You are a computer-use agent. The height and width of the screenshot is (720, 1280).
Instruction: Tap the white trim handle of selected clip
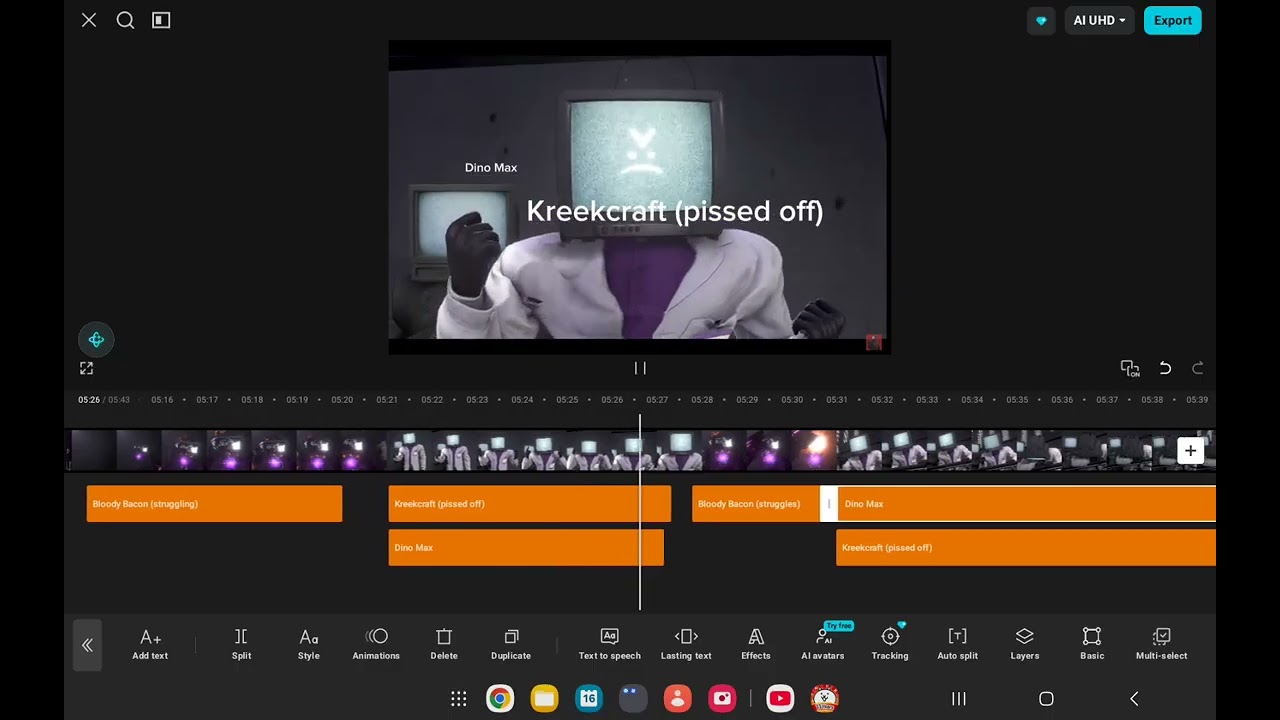[x=829, y=504]
